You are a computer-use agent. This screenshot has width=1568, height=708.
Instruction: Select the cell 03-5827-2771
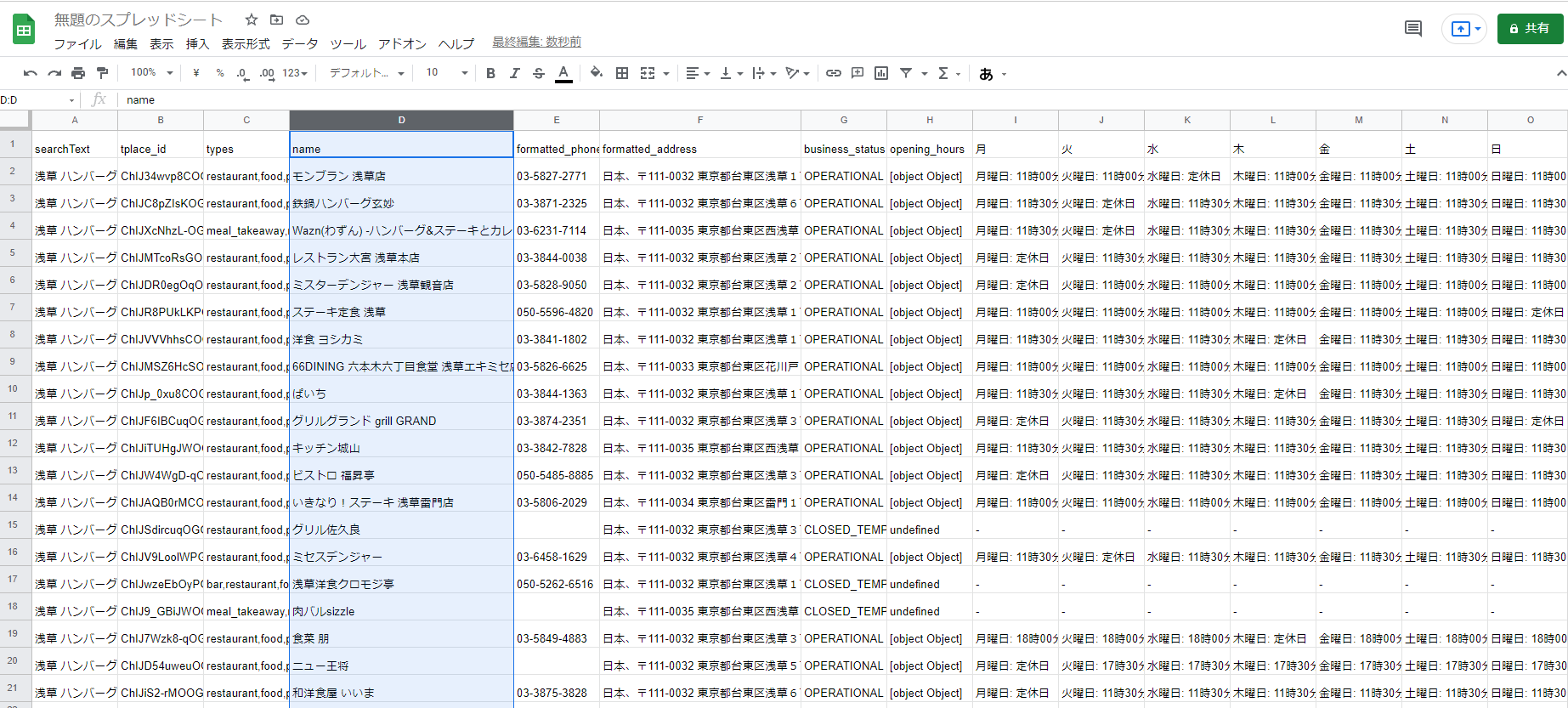557,176
